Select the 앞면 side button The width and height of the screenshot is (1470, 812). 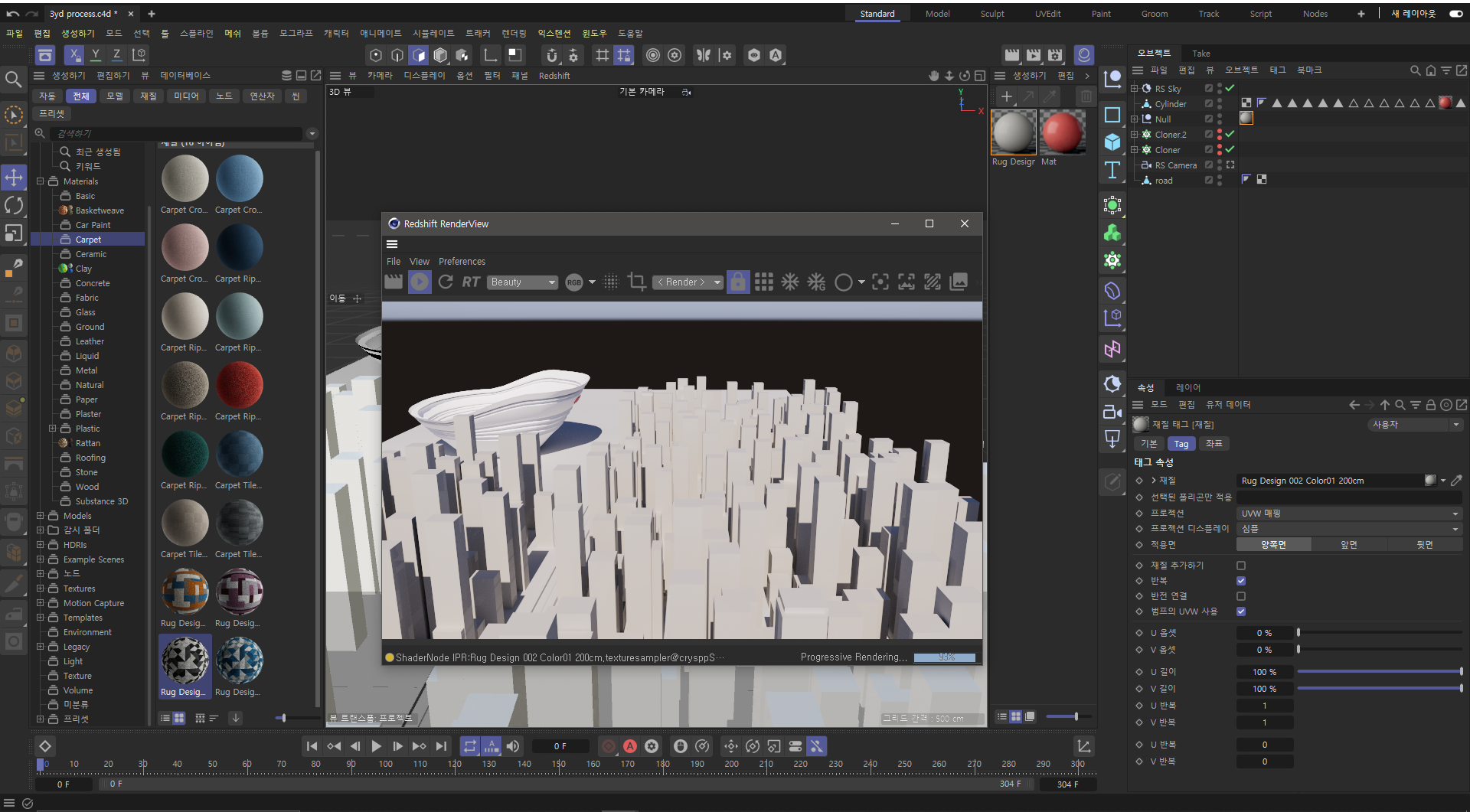1348,545
